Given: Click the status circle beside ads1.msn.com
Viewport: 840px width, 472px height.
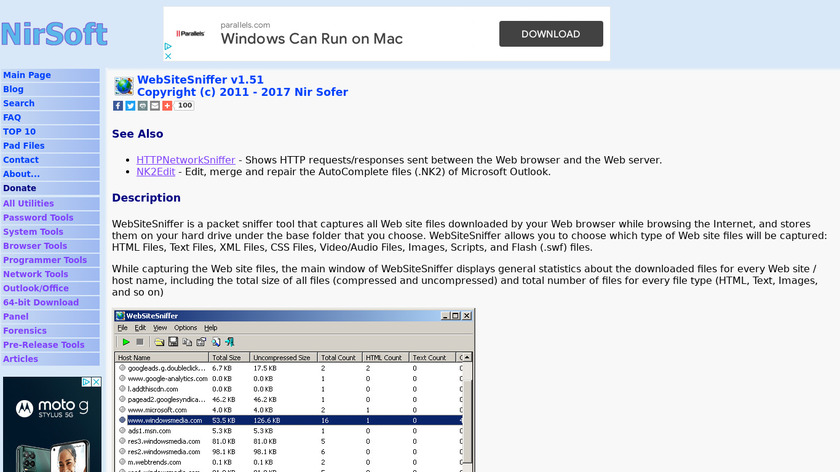Looking at the screenshot, I should (122, 430).
